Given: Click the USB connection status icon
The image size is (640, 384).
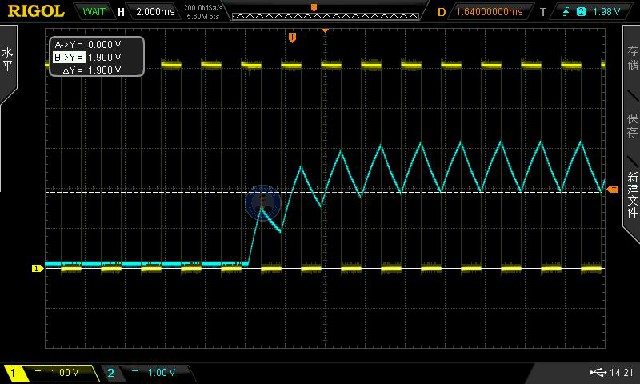Looking at the screenshot, I should coord(598,373).
